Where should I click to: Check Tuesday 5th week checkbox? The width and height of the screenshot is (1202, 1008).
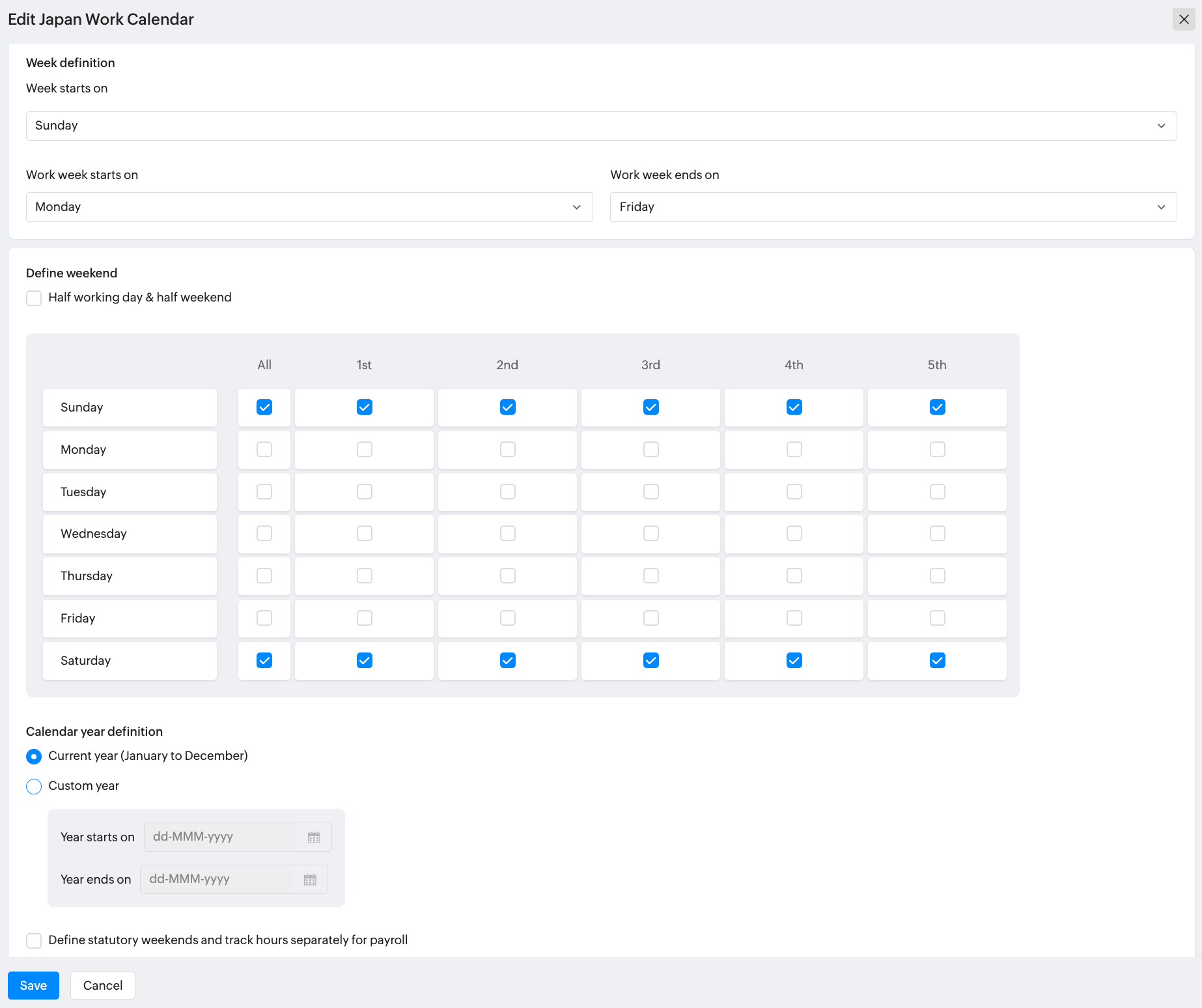pos(938,492)
